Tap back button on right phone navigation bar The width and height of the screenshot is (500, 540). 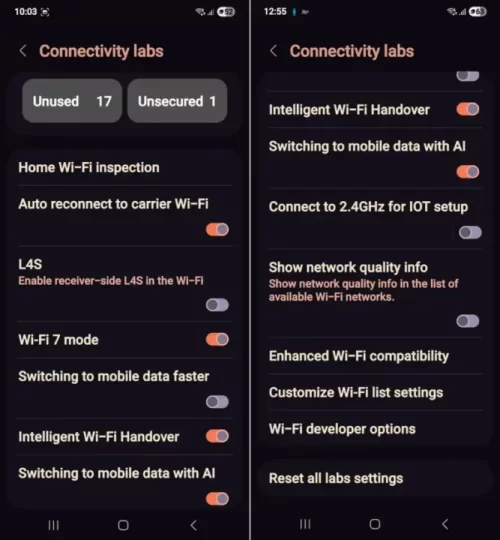445,524
